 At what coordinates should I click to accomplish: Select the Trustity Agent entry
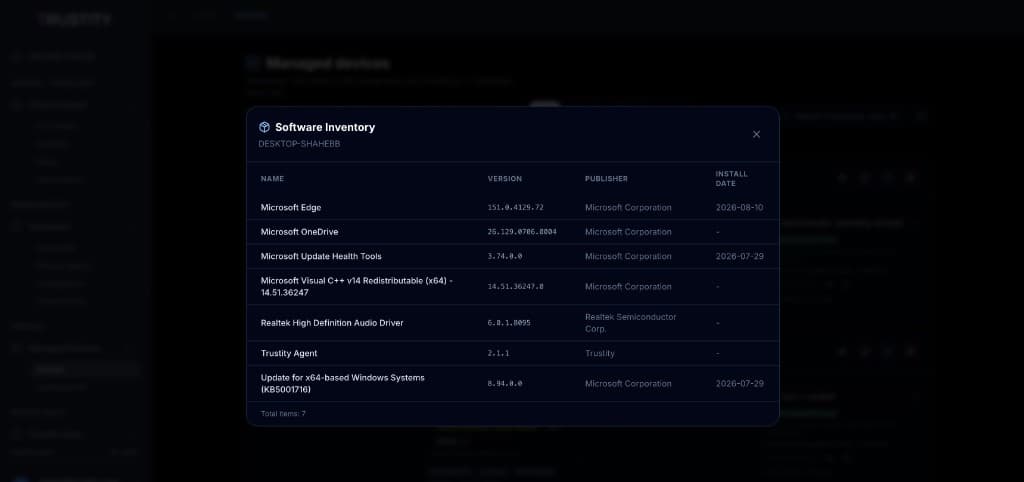coord(289,353)
